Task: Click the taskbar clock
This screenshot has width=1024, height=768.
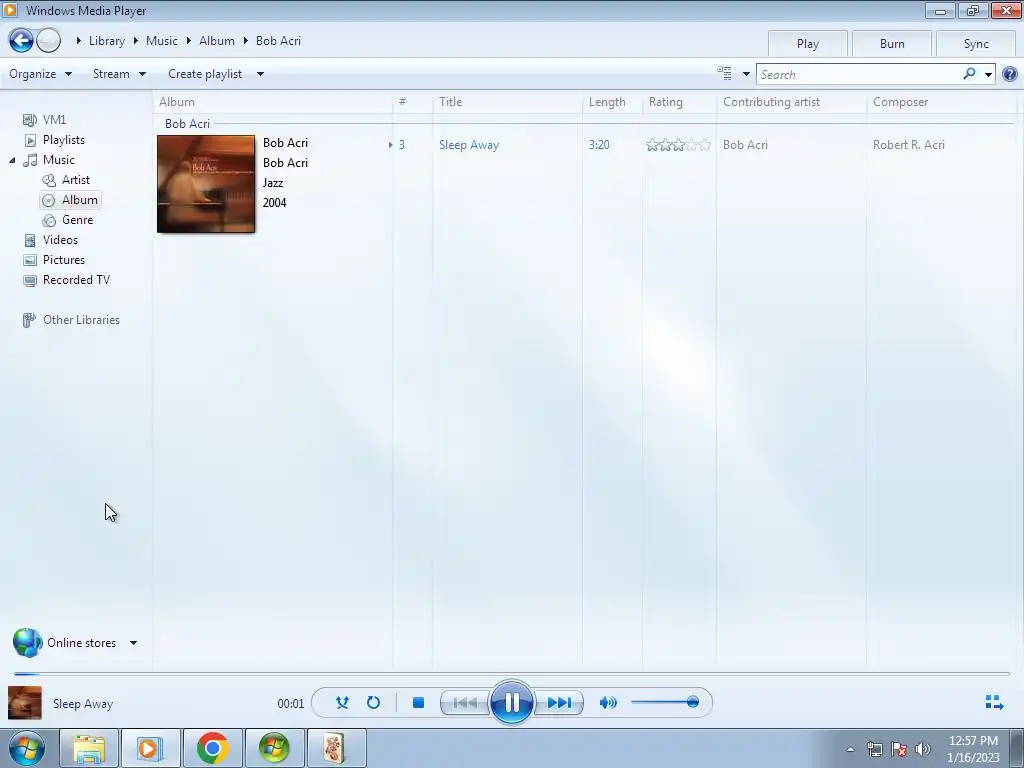Action: tap(973, 749)
